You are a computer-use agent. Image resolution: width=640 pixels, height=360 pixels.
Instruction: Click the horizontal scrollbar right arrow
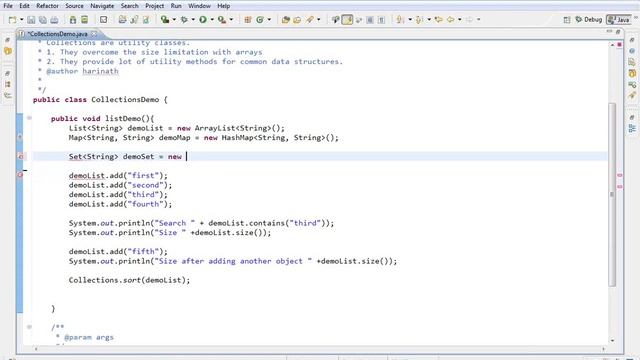[603, 349]
